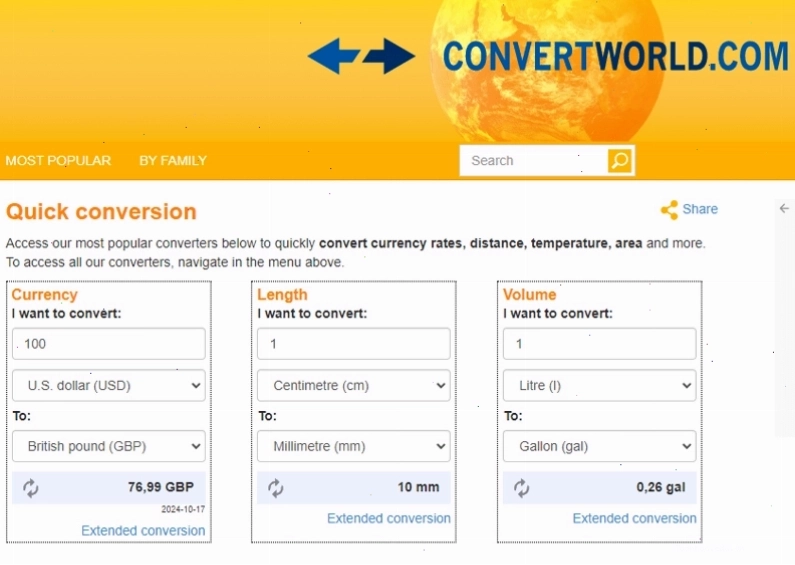
Task: Open the Millimetre (mm) dropdown
Action: tap(354, 446)
